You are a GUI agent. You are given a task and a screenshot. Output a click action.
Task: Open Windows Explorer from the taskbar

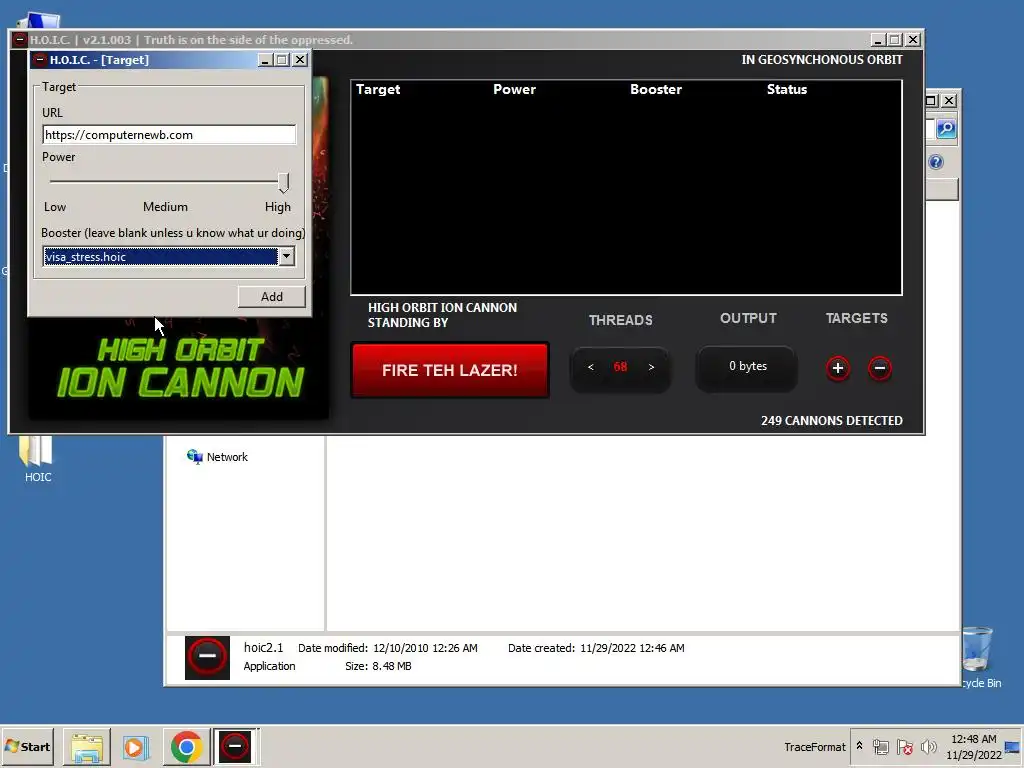87,746
